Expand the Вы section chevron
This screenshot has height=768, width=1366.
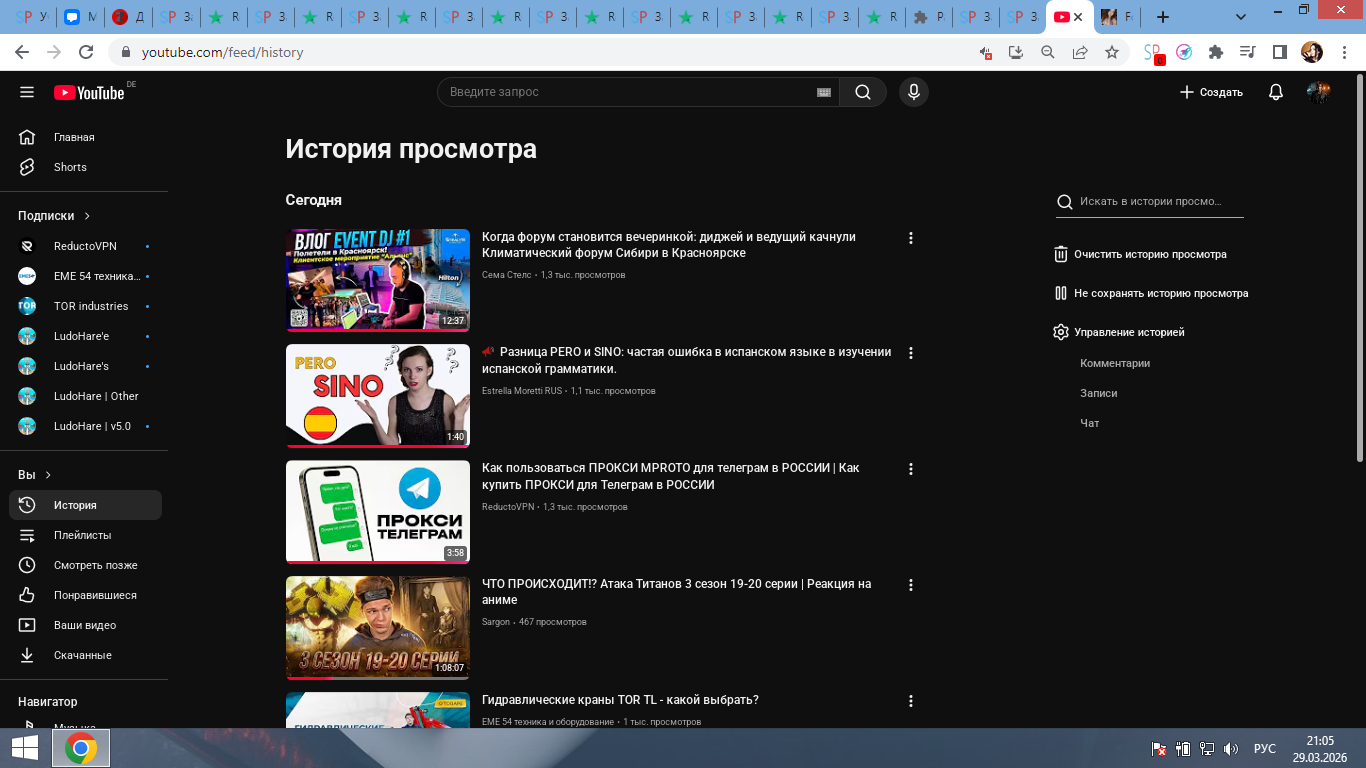tap(48, 475)
